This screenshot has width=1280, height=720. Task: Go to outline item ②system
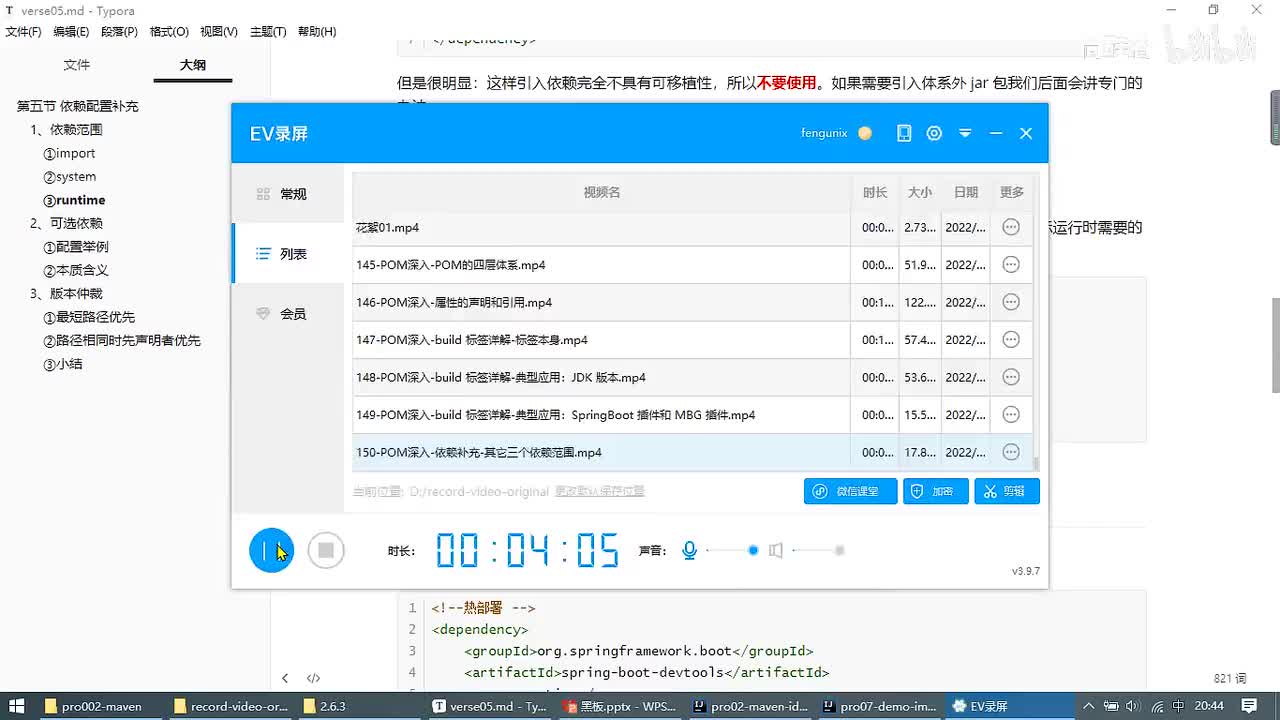[69, 177]
